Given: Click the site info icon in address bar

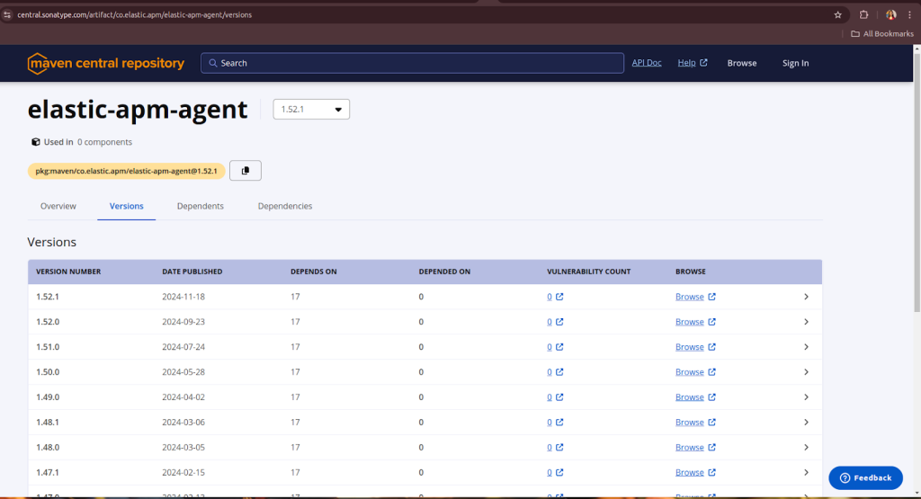Looking at the screenshot, I should [8, 15].
